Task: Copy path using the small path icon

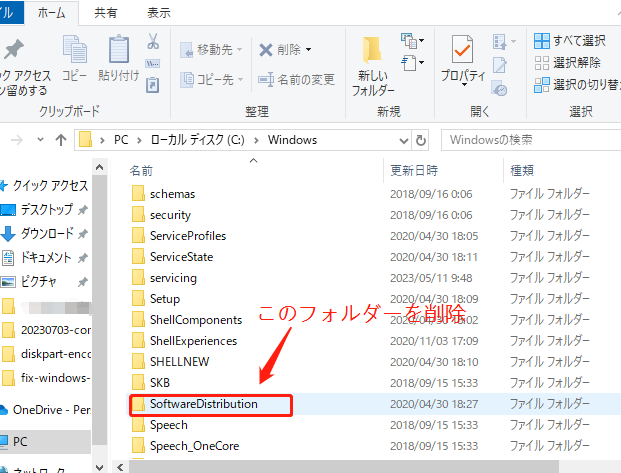Action: tap(153, 63)
